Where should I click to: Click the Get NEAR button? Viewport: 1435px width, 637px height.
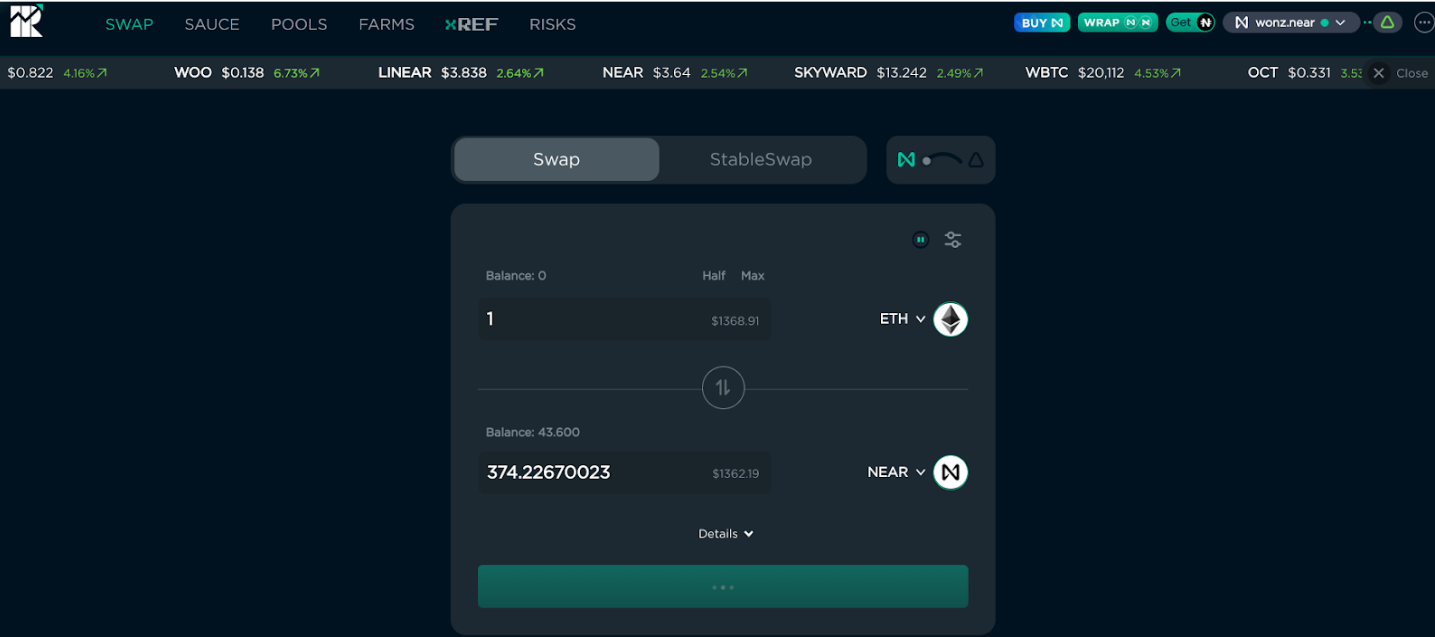(1190, 22)
